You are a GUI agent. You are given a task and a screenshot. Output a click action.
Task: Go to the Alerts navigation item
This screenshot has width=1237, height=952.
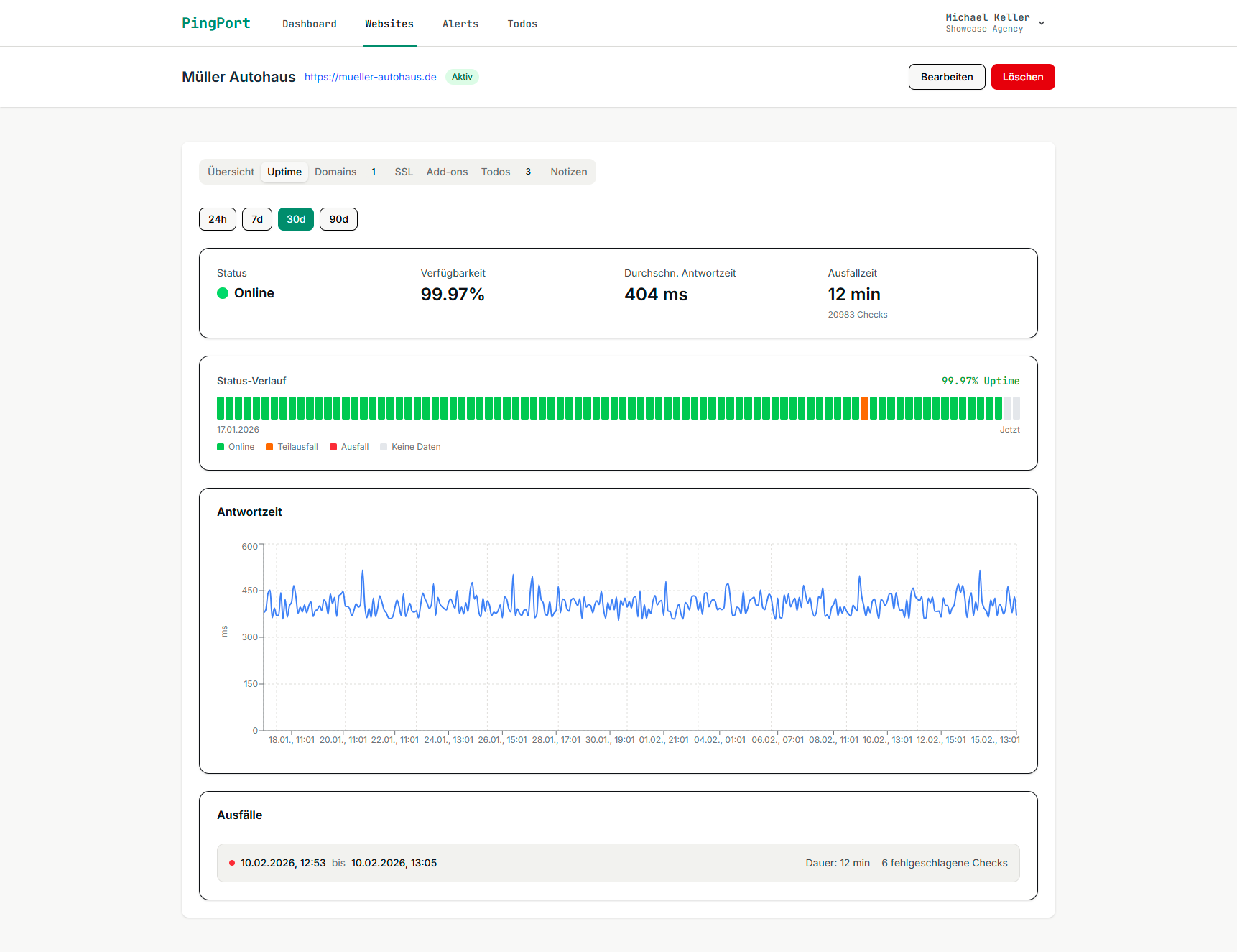pos(460,24)
